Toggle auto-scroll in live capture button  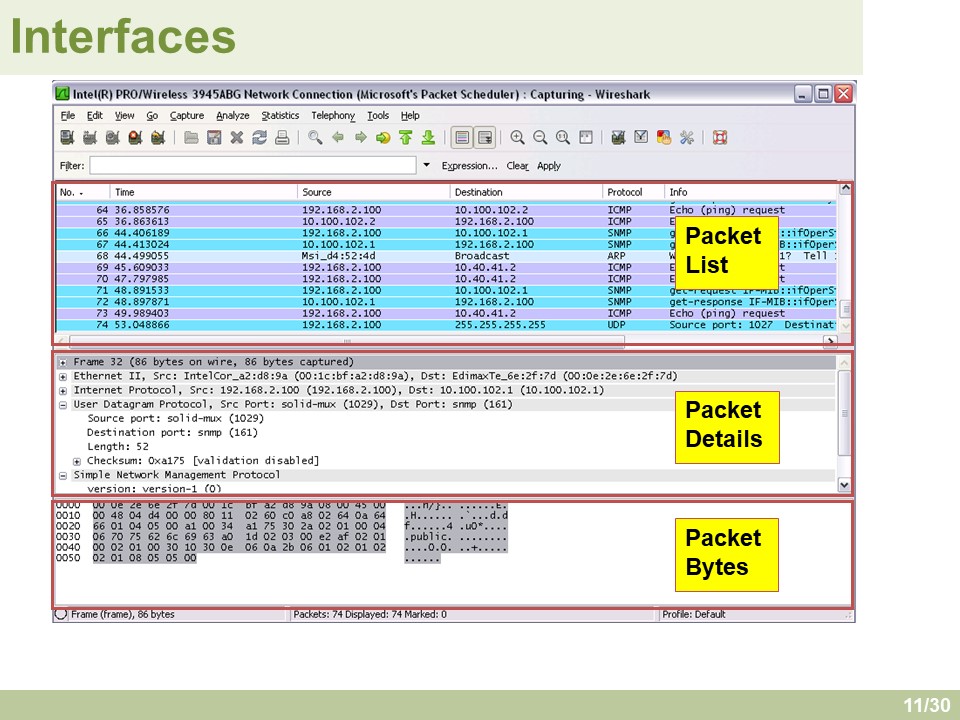(485, 138)
